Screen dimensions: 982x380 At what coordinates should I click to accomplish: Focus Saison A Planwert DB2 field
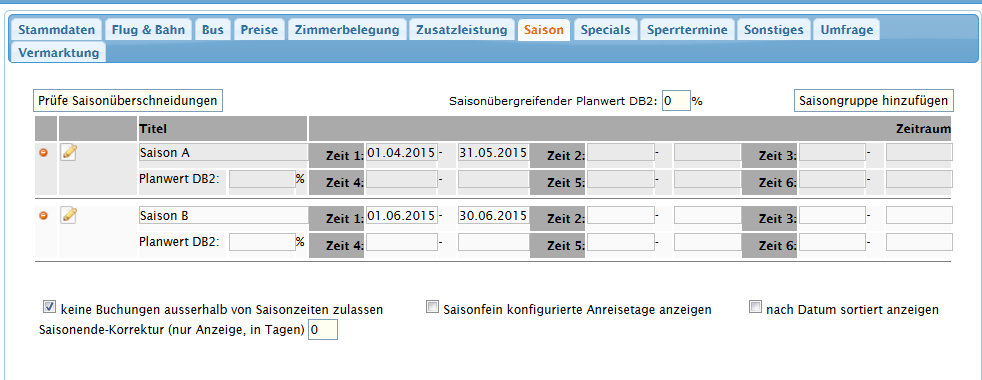pos(262,179)
